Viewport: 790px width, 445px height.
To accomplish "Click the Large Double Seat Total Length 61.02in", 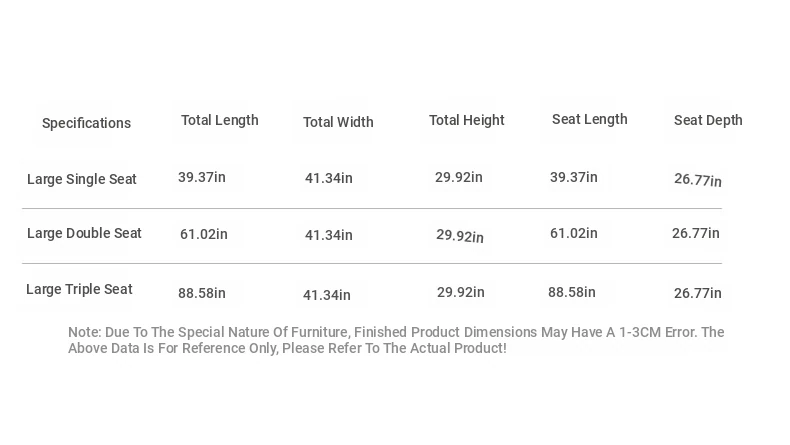I will pyautogui.click(x=204, y=234).
